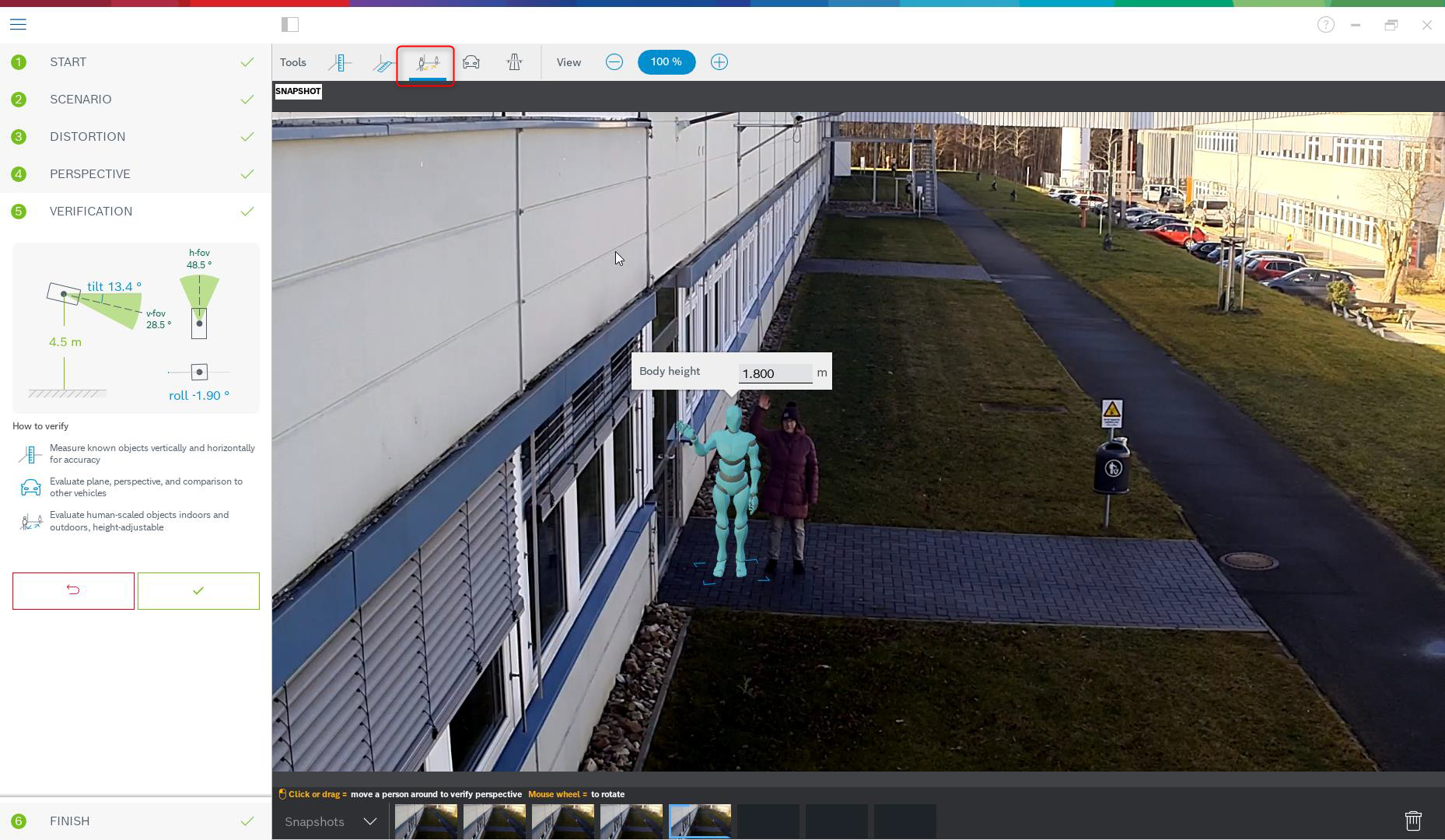Screen dimensions: 1445x840
Task: Click the FINISH step number 6 badge
Action: pos(19,821)
